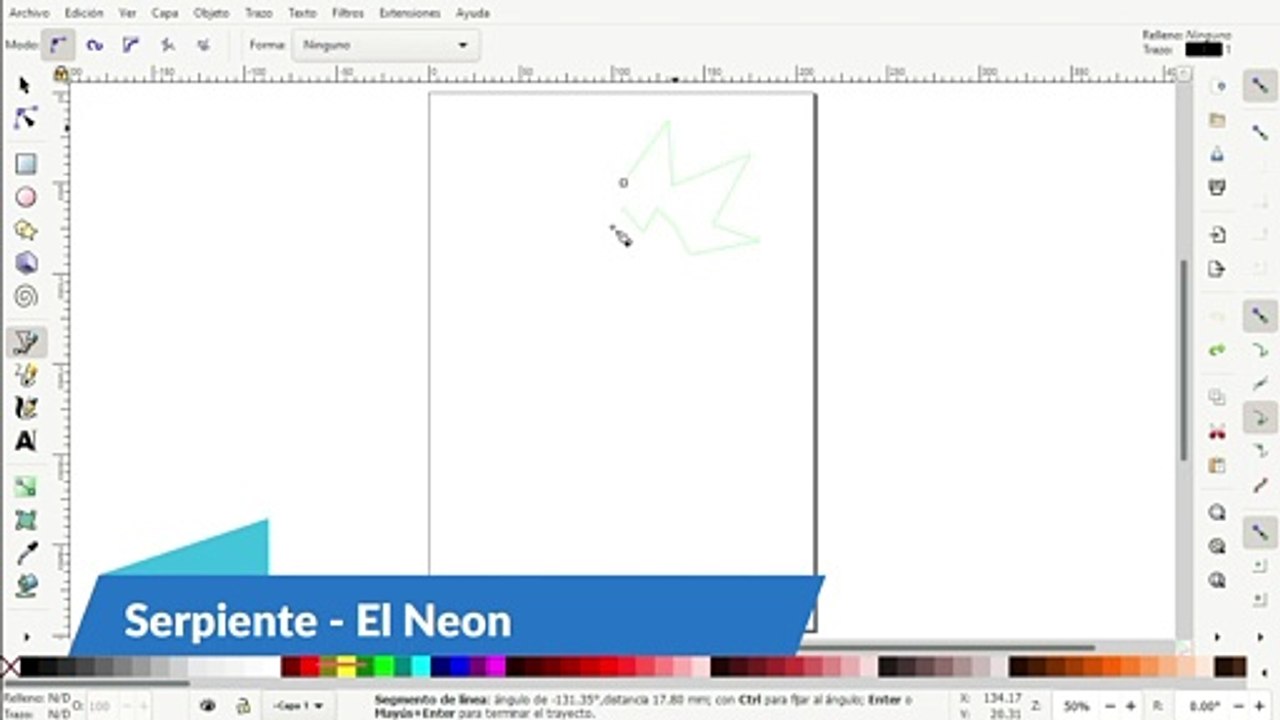Toggle current layer visibility eye
Image resolution: width=1280 pixels, height=720 pixels.
click(208, 705)
